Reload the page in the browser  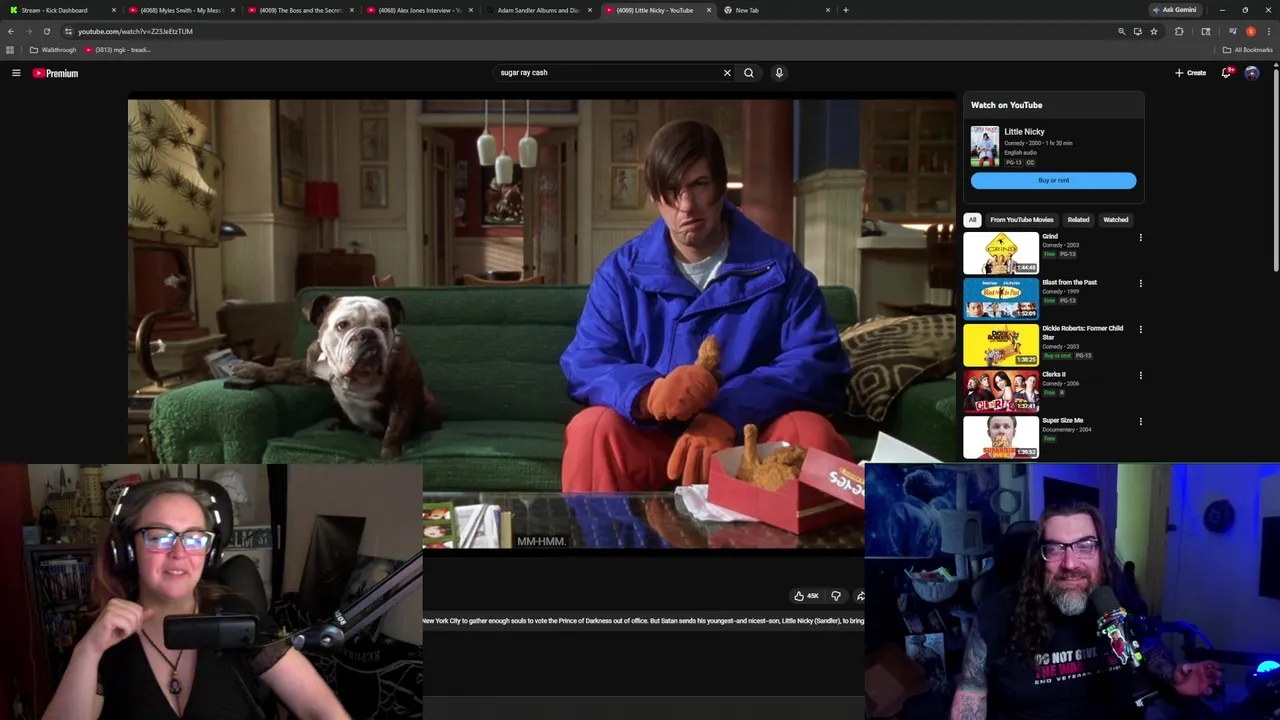[x=46, y=31]
